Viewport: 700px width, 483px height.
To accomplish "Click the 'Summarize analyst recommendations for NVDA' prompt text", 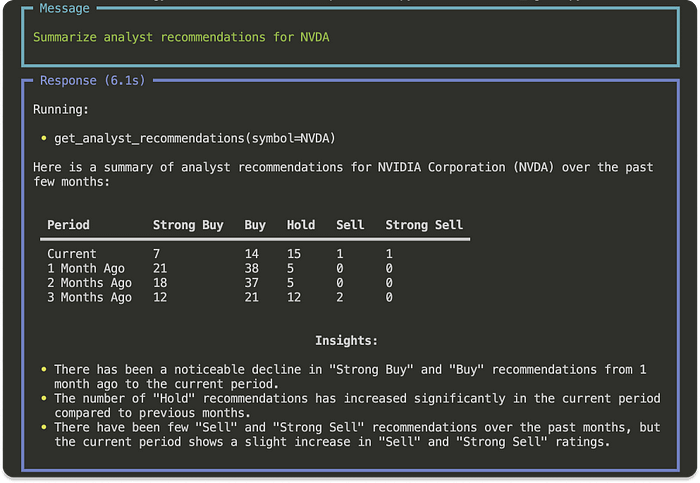I will point(181,37).
